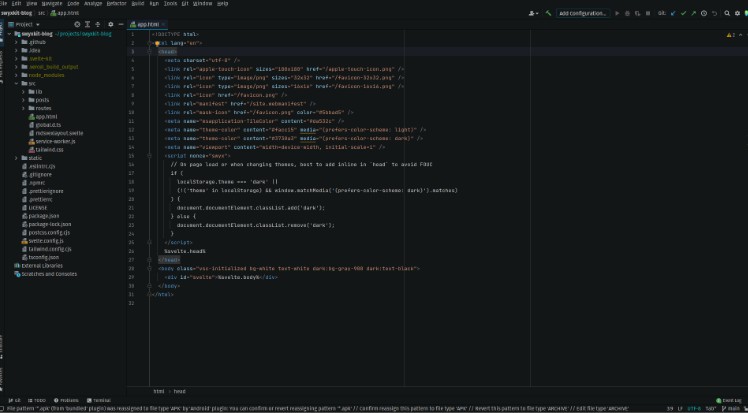Click the Run with Coverage icon

pyautogui.click(x=637, y=13)
